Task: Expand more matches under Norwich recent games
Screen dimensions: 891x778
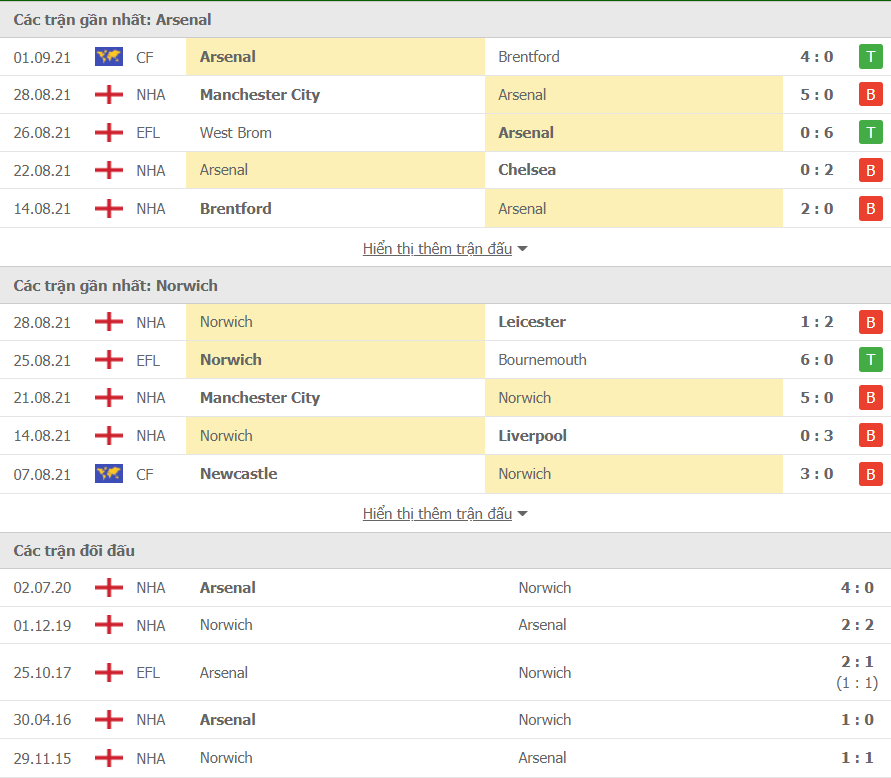Action: 438,514
